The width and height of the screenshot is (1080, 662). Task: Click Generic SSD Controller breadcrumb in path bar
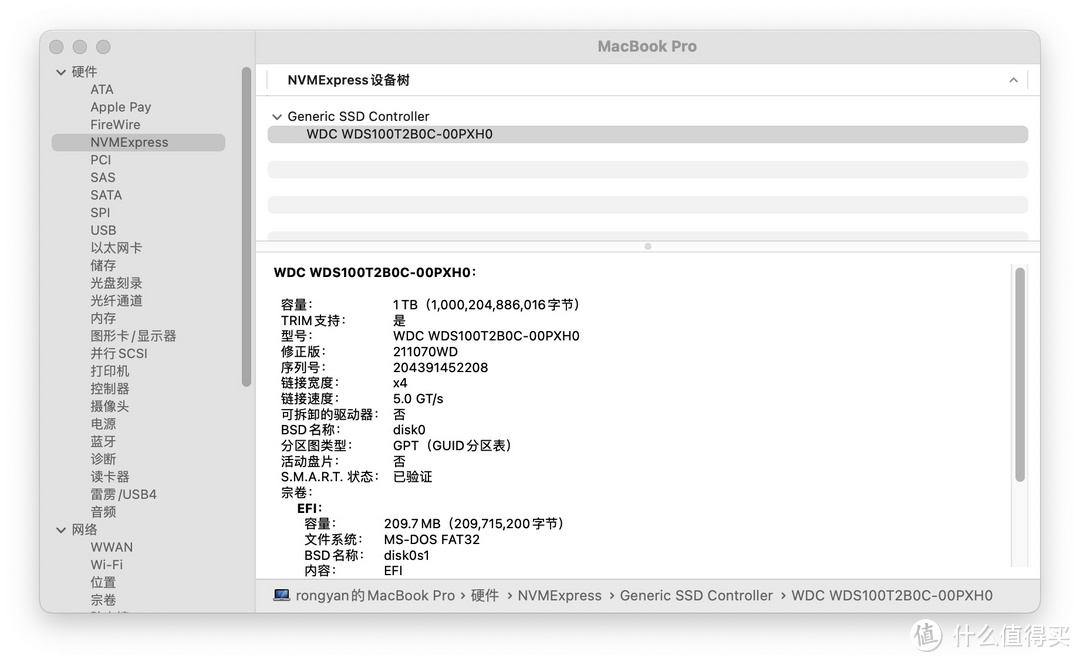point(696,595)
